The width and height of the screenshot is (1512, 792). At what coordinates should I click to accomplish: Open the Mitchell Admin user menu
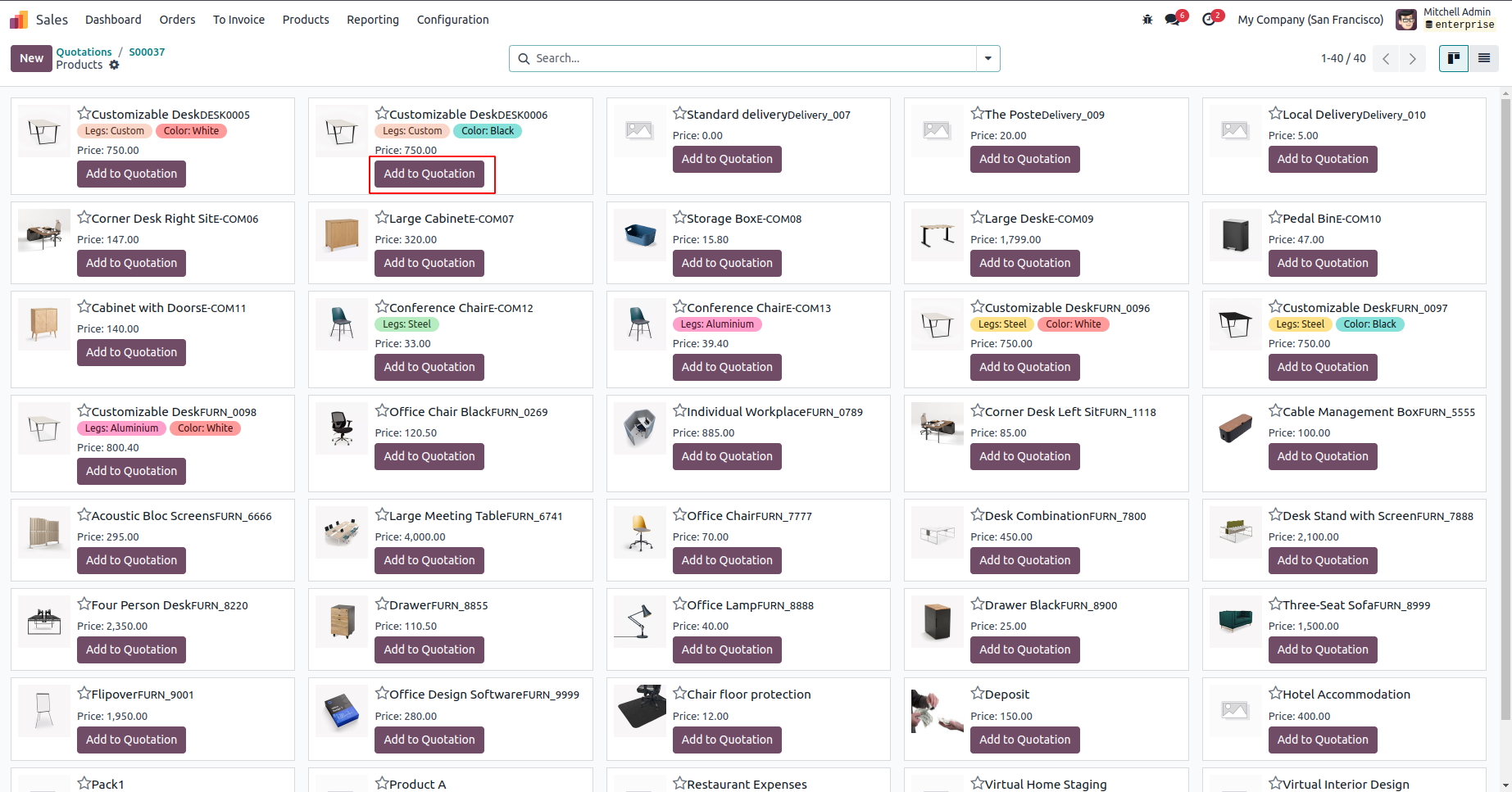1446,19
